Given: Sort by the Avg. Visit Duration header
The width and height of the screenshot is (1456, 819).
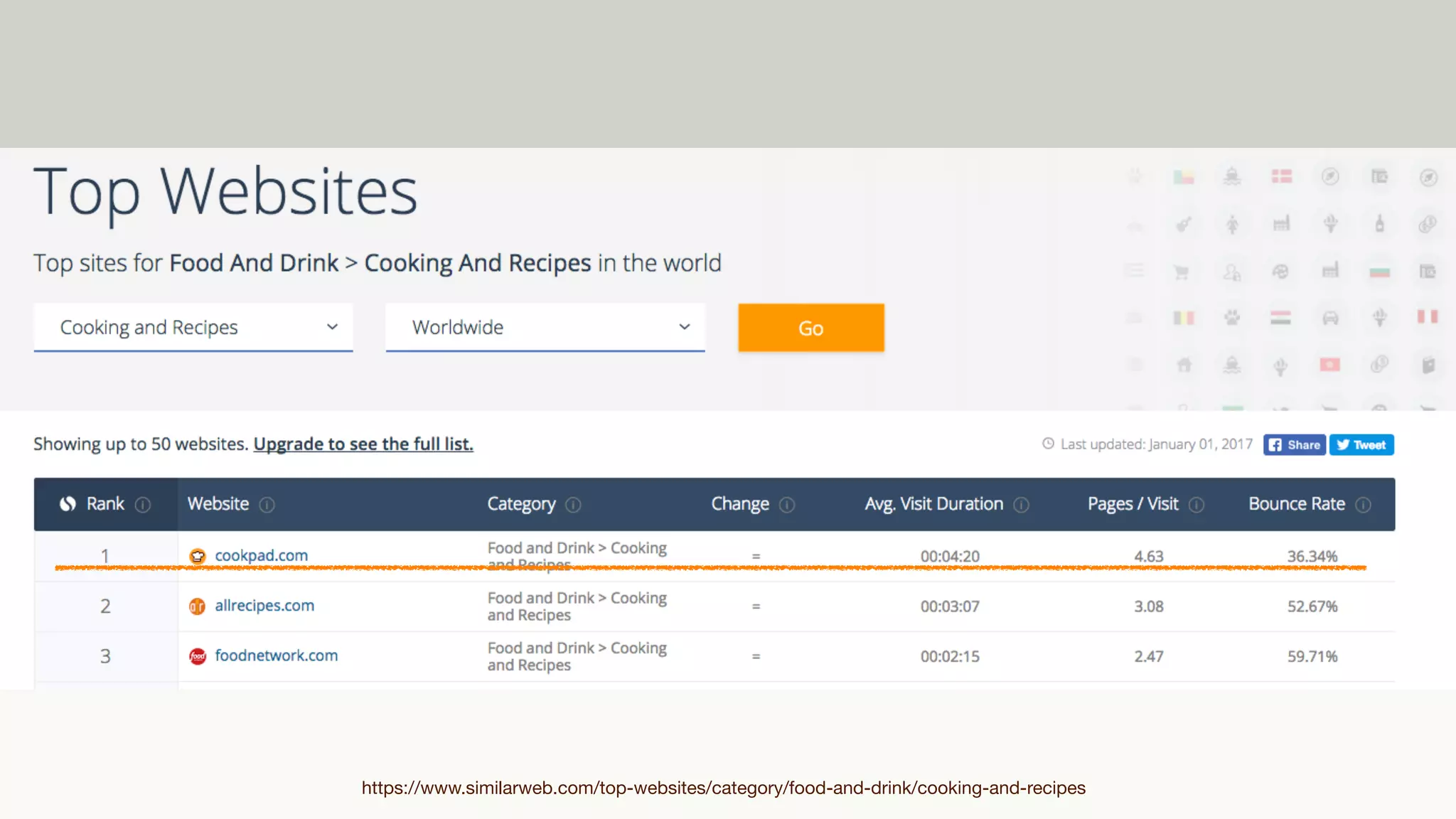Looking at the screenshot, I should coord(933,504).
